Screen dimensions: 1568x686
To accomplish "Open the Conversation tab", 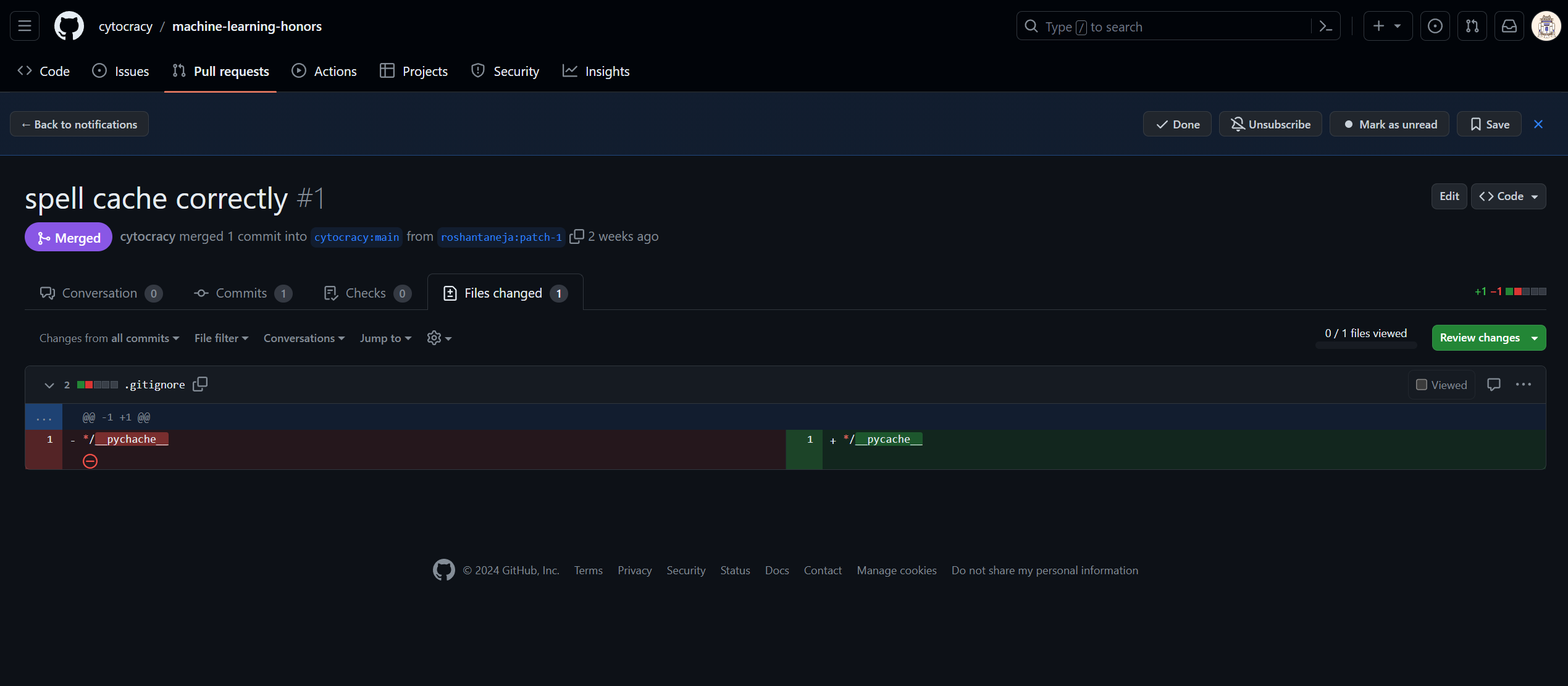I will pyautogui.click(x=101, y=293).
